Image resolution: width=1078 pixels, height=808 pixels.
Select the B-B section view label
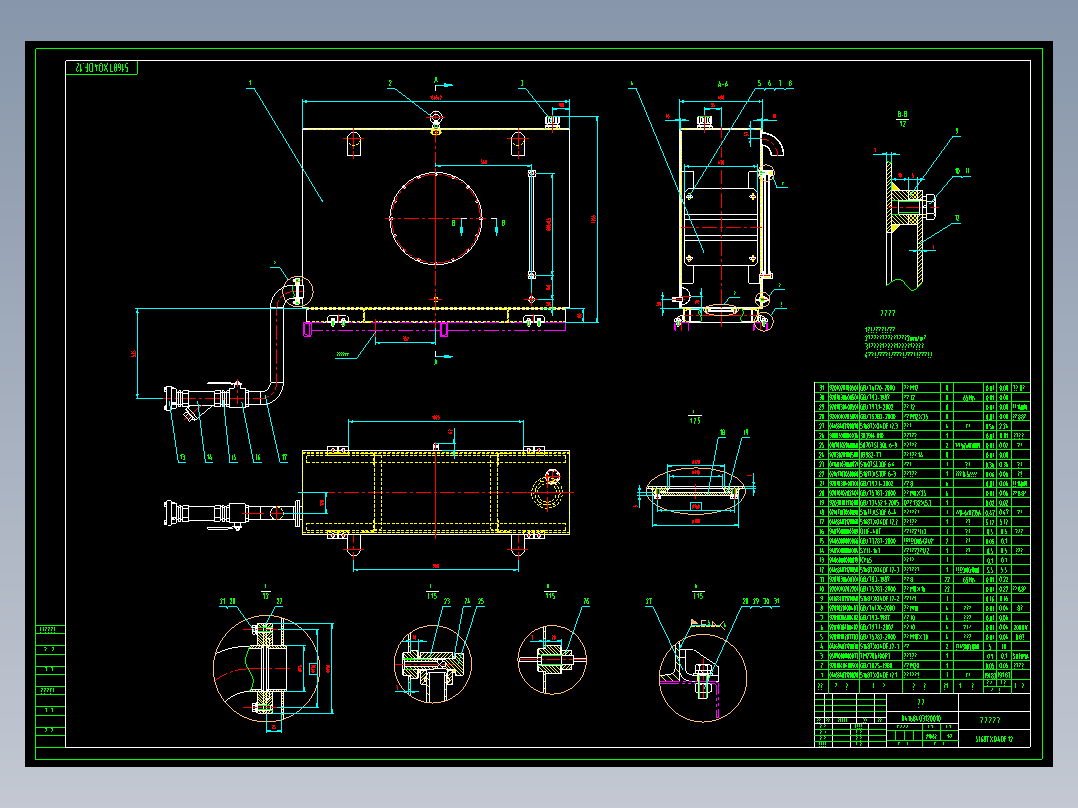[902, 115]
